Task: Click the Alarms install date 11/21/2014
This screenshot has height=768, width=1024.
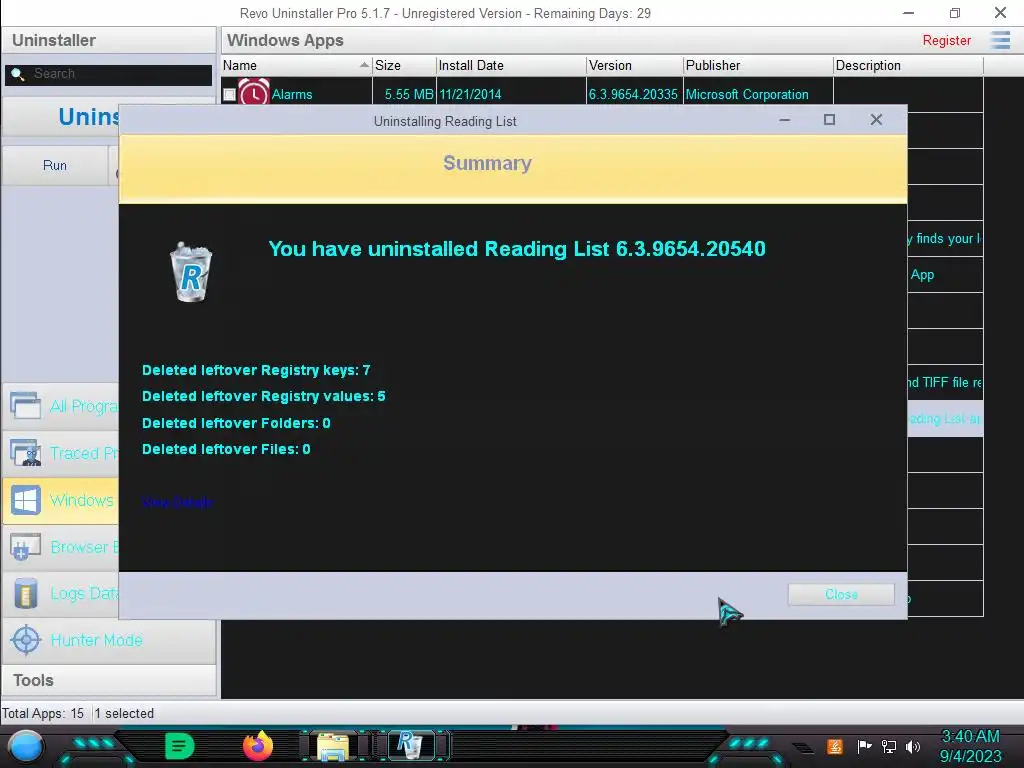Action: 470,95
